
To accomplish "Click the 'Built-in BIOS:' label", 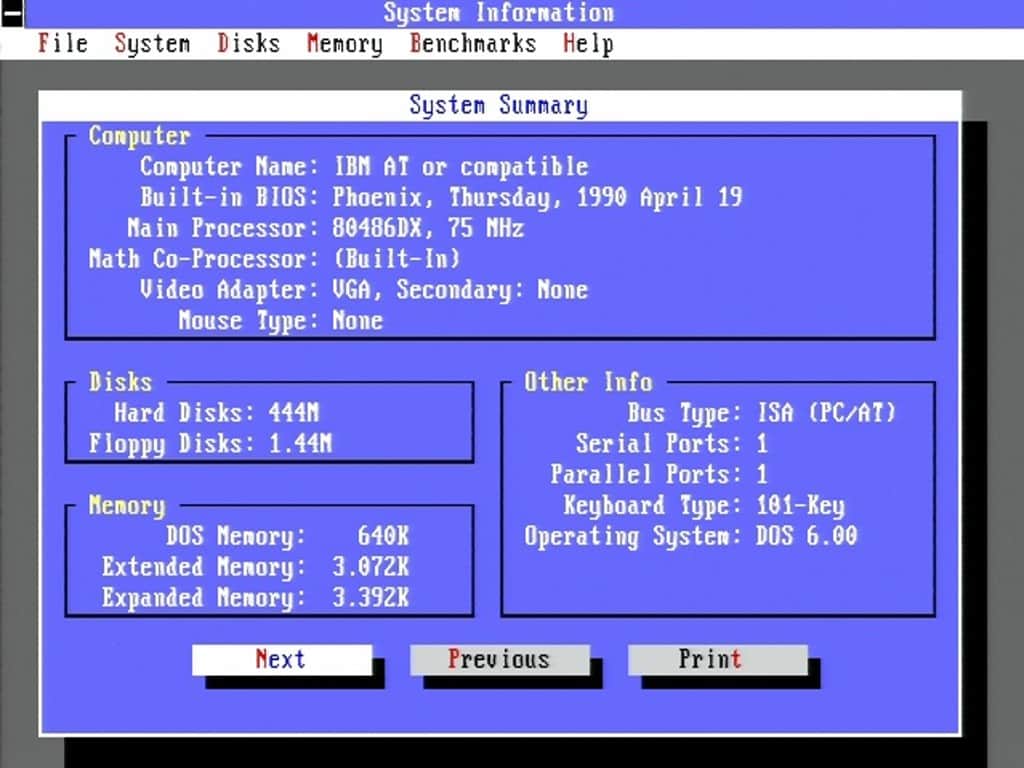I will (x=229, y=197).
